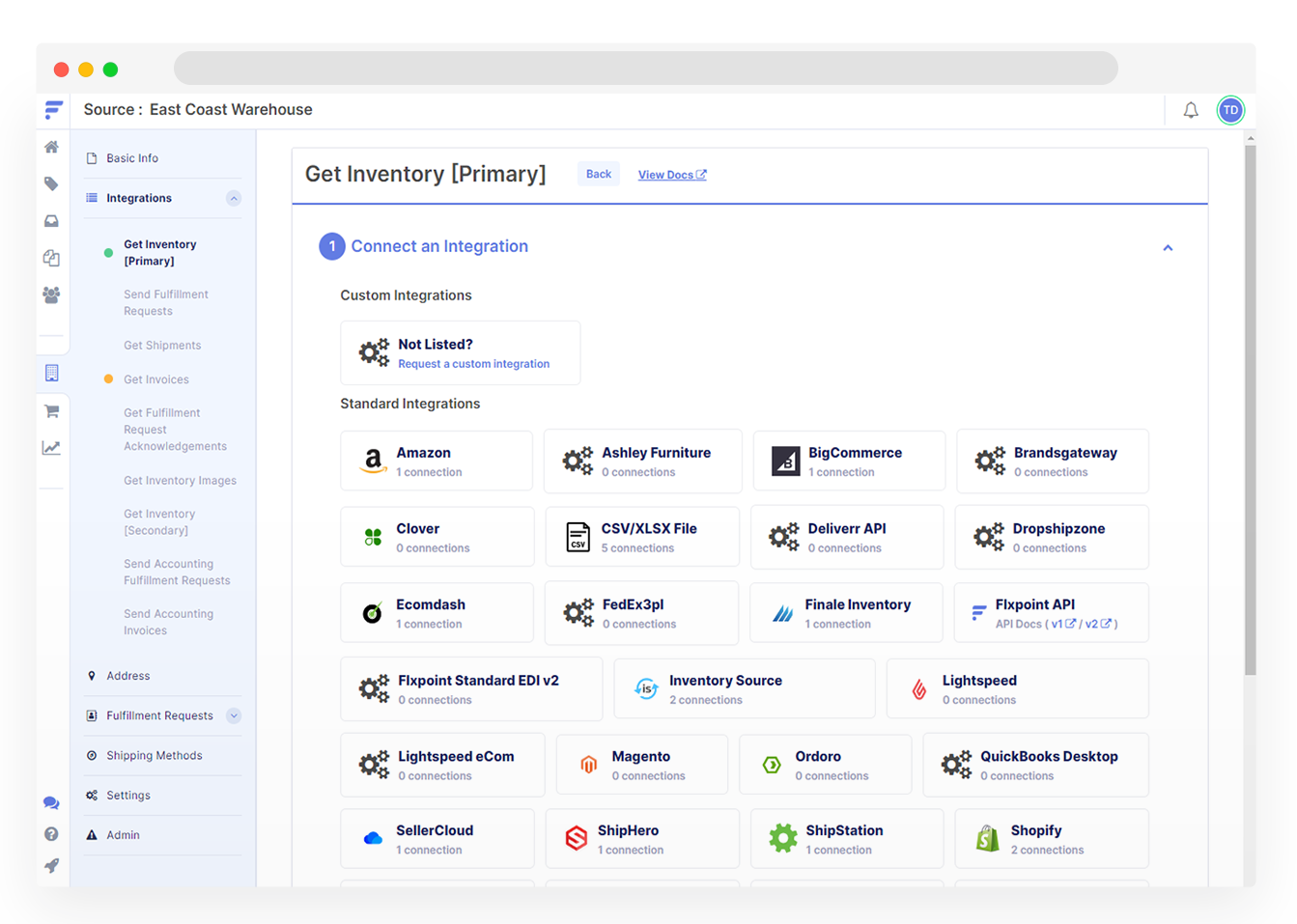Select the Deliverr API integration card
1297x924 pixels.
847,537
